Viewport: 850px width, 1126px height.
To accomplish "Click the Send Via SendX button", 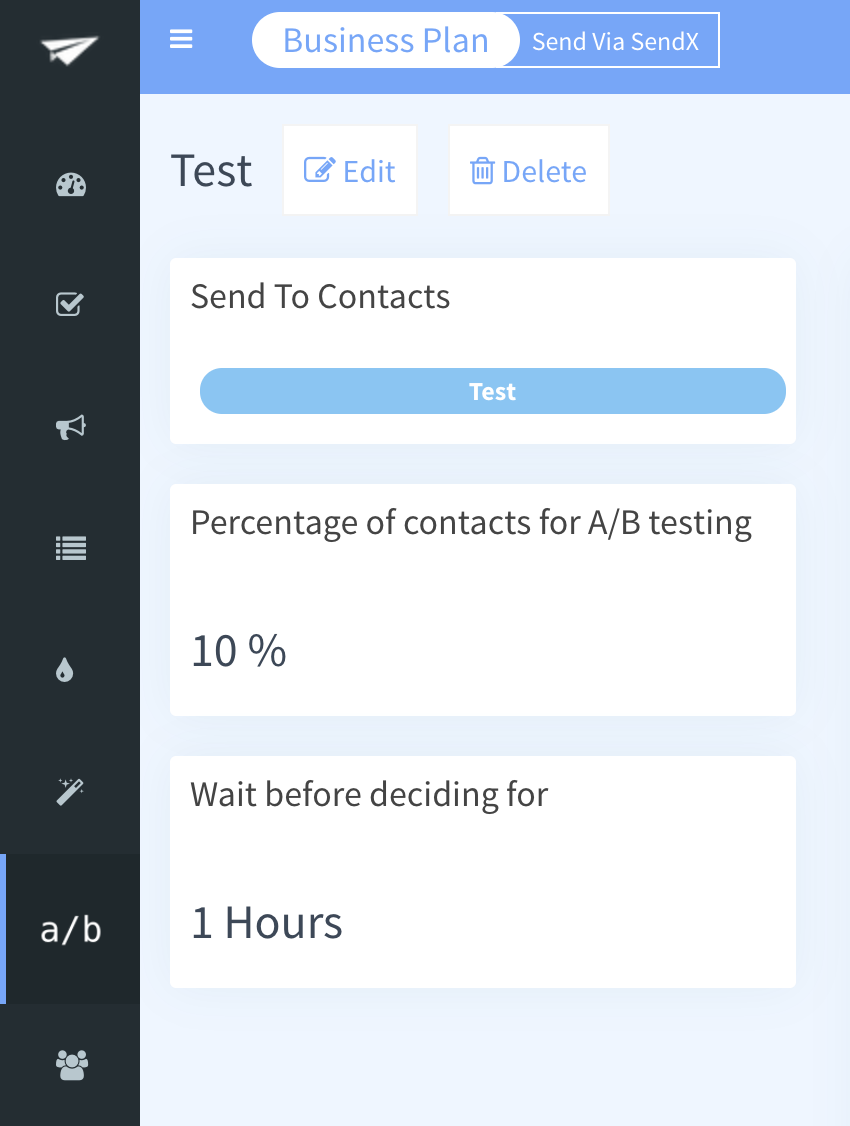I will click(615, 41).
